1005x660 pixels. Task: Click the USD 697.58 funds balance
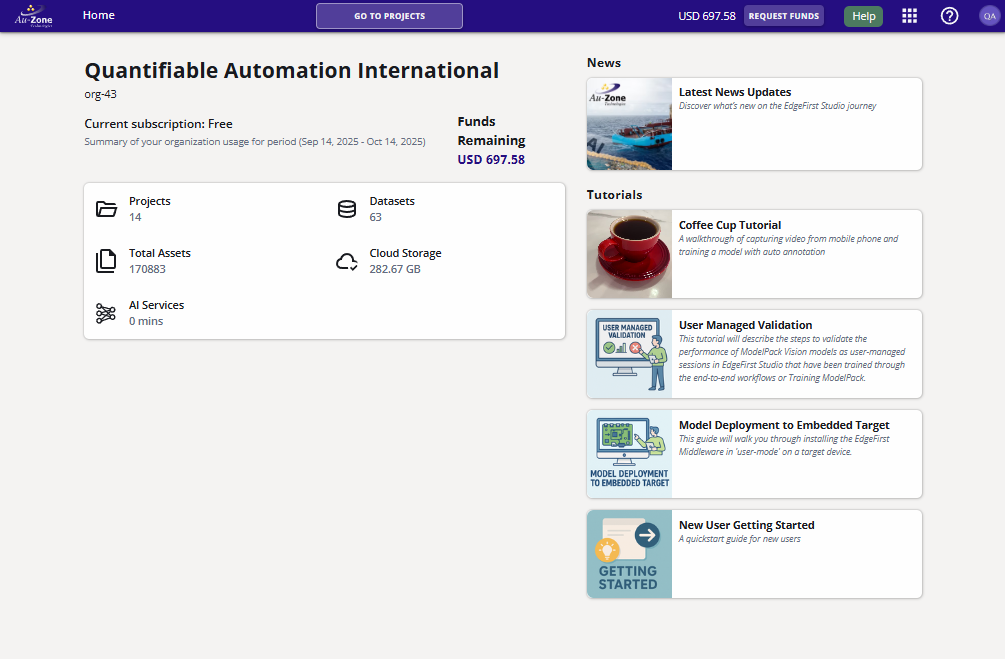point(708,16)
